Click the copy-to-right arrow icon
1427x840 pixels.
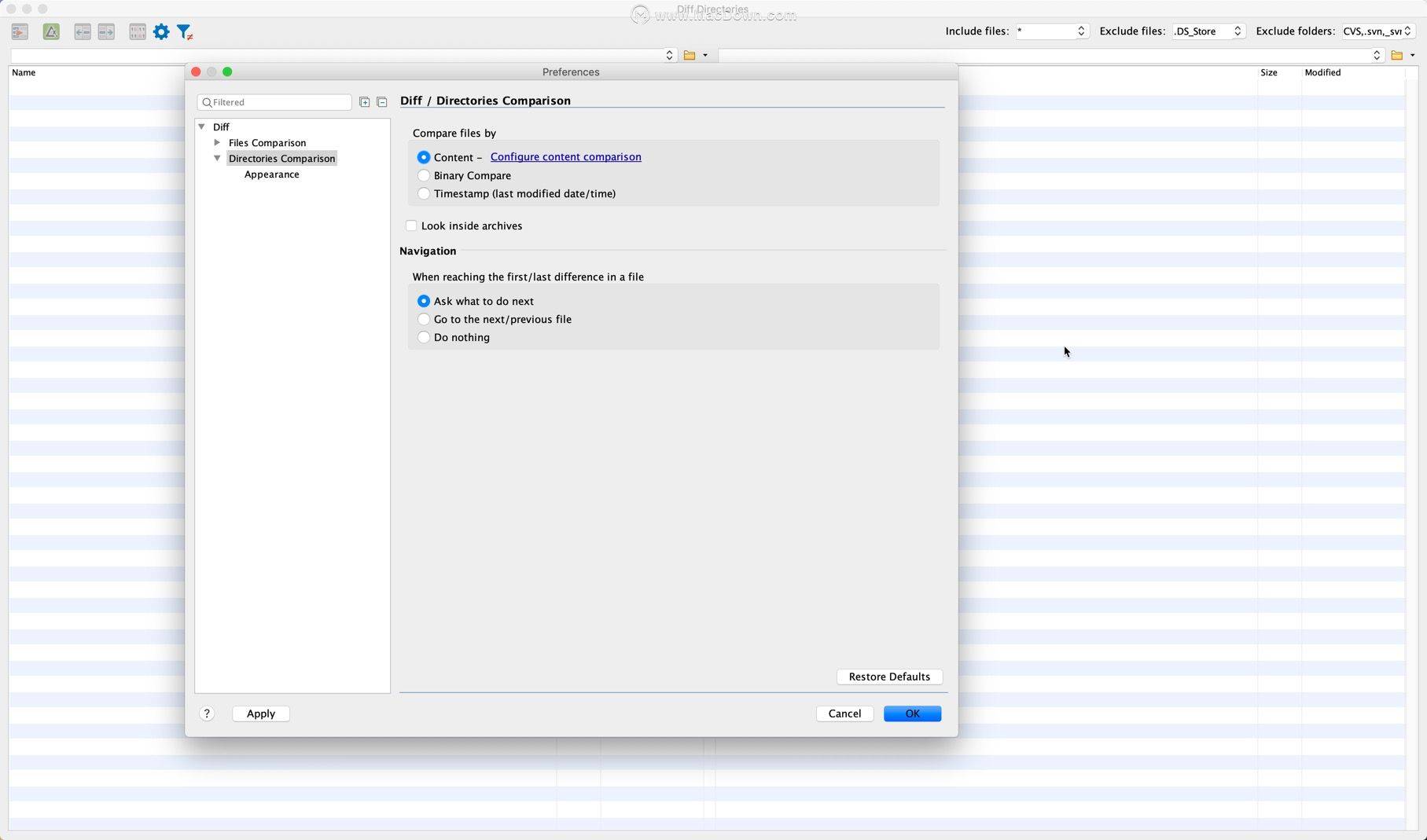point(106,31)
